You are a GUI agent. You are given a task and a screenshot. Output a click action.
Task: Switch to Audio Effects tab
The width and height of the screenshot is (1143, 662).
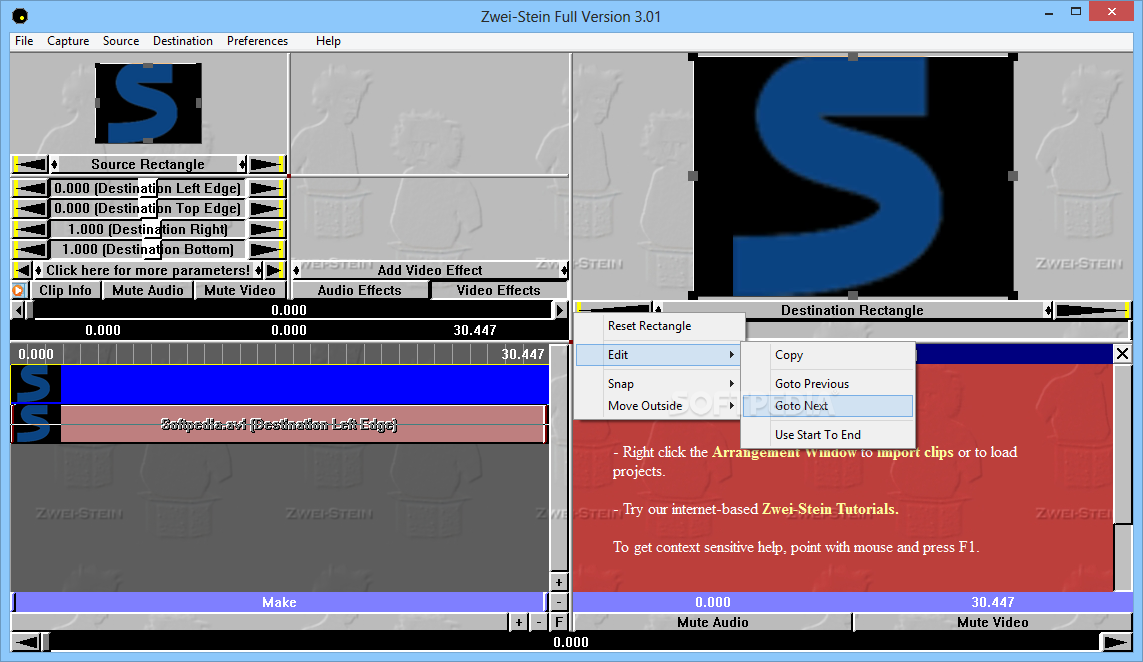point(359,290)
